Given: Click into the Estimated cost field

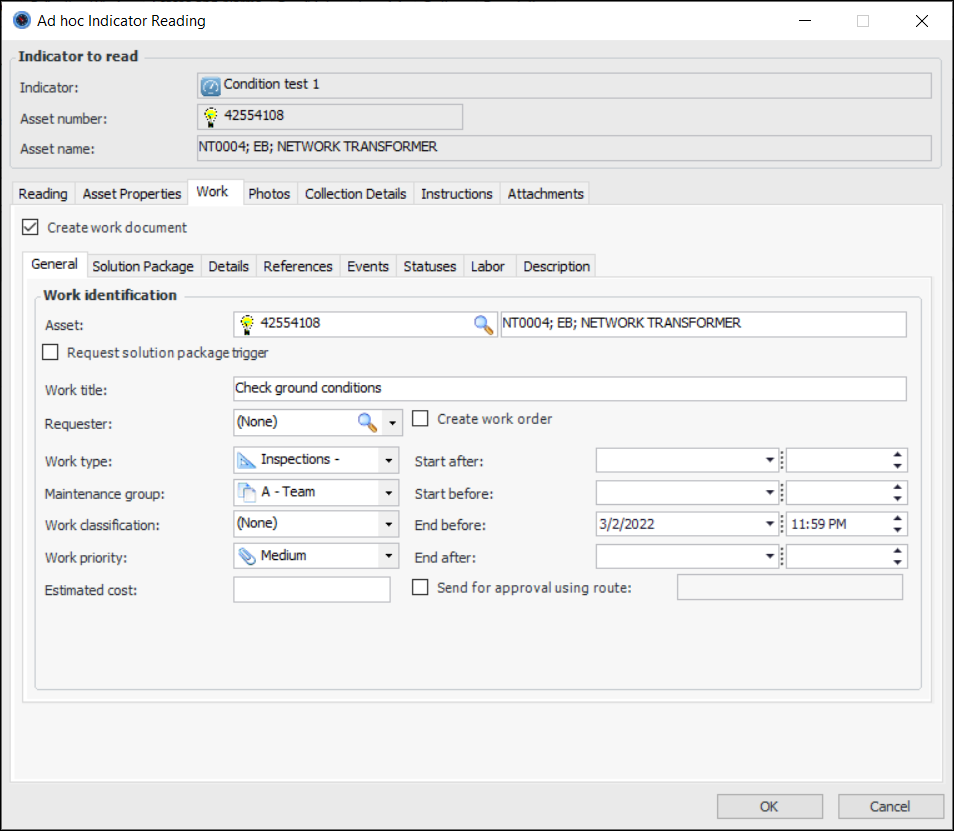Looking at the screenshot, I should point(311,590).
